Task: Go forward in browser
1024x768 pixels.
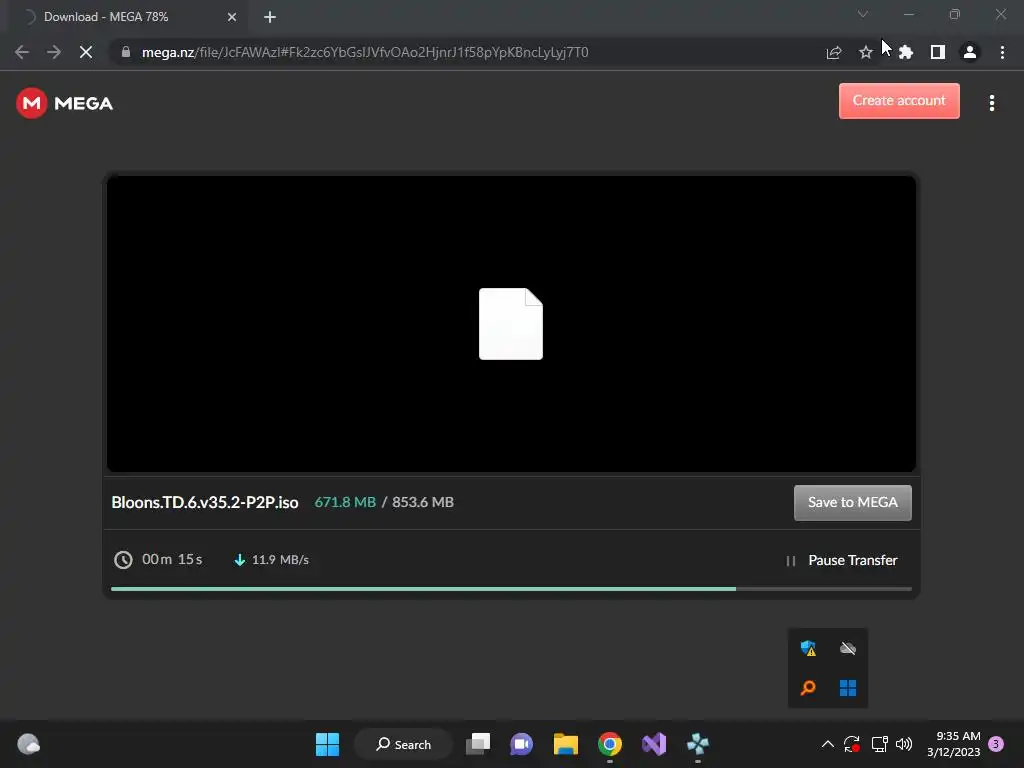Action: pyautogui.click(x=54, y=52)
